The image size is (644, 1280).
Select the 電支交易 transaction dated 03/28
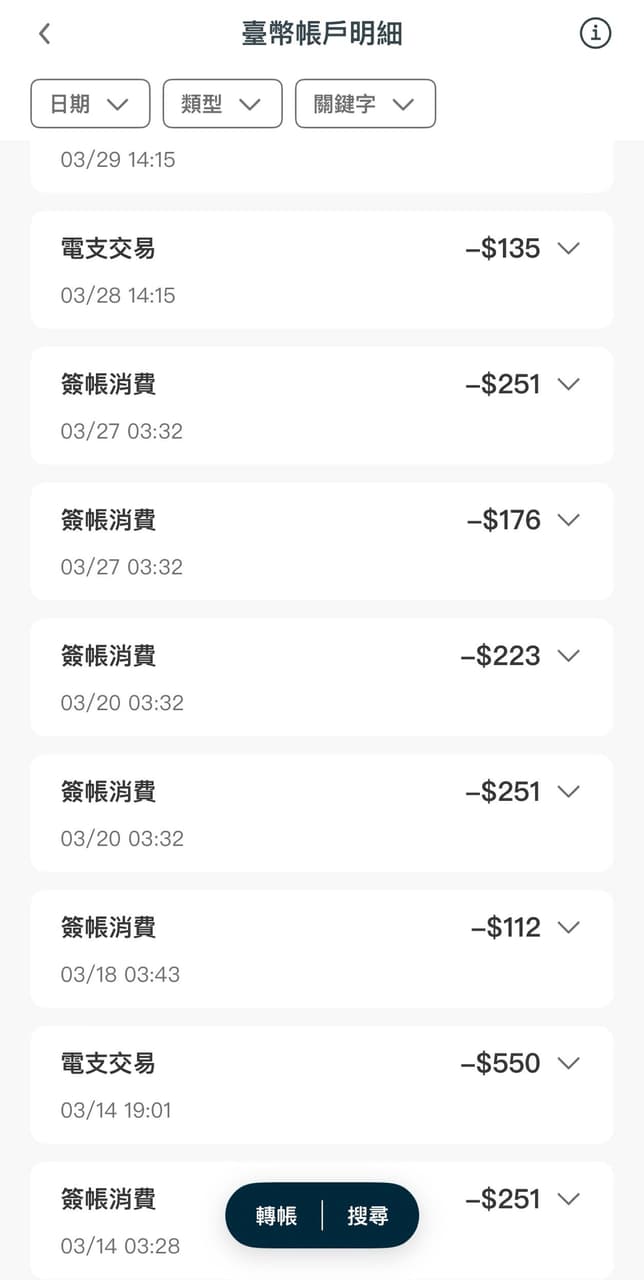pyautogui.click(x=250, y=270)
